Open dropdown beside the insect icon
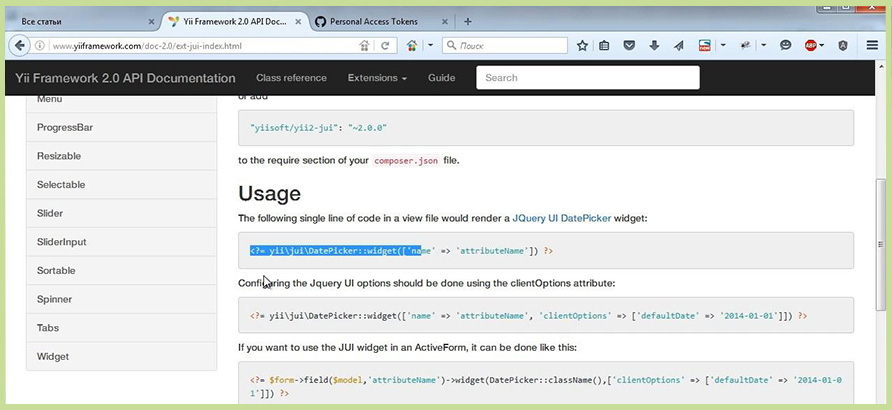The image size is (892, 410). (763, 46)
